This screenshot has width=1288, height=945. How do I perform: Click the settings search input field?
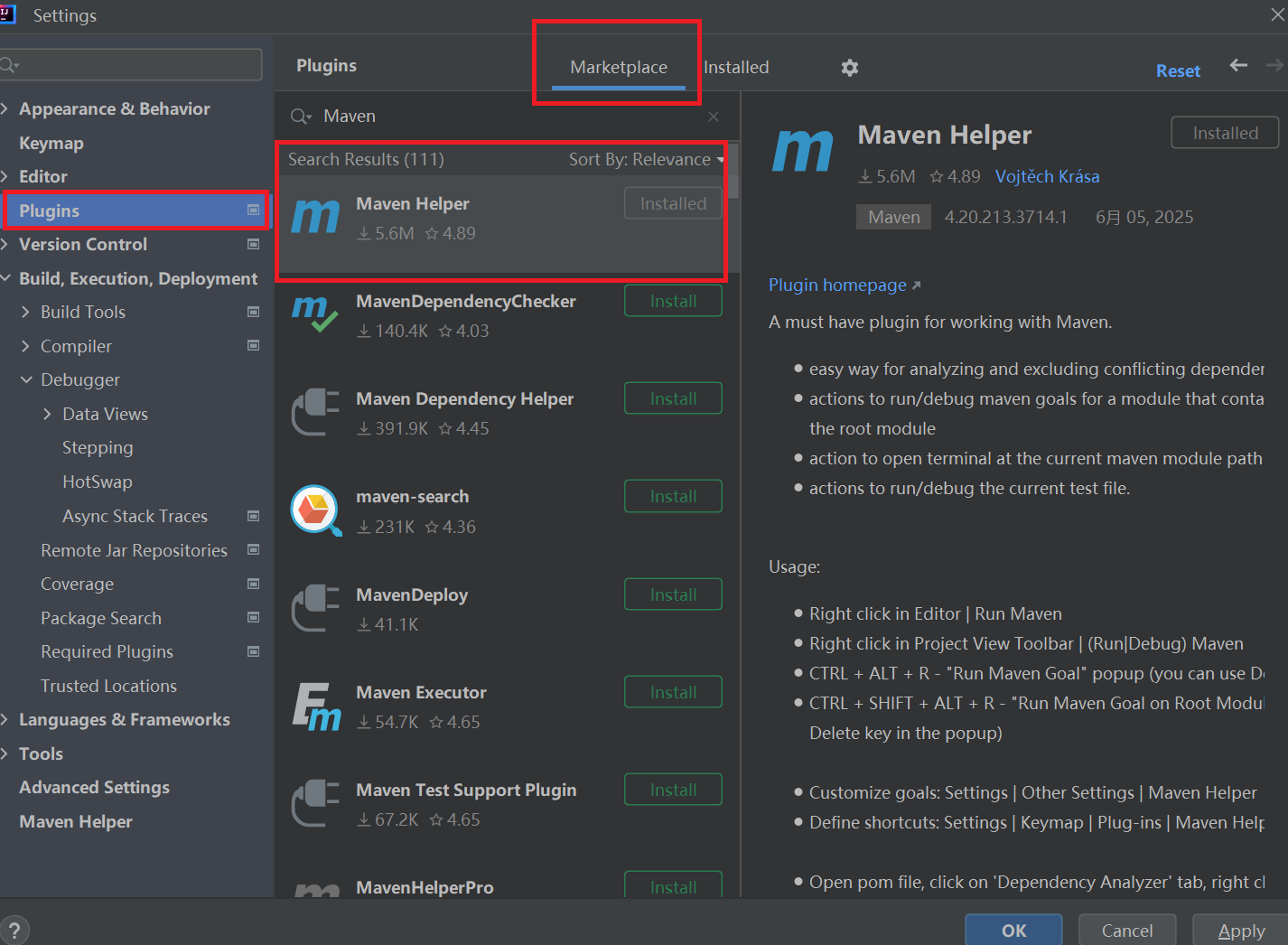(x=131, y=65)
